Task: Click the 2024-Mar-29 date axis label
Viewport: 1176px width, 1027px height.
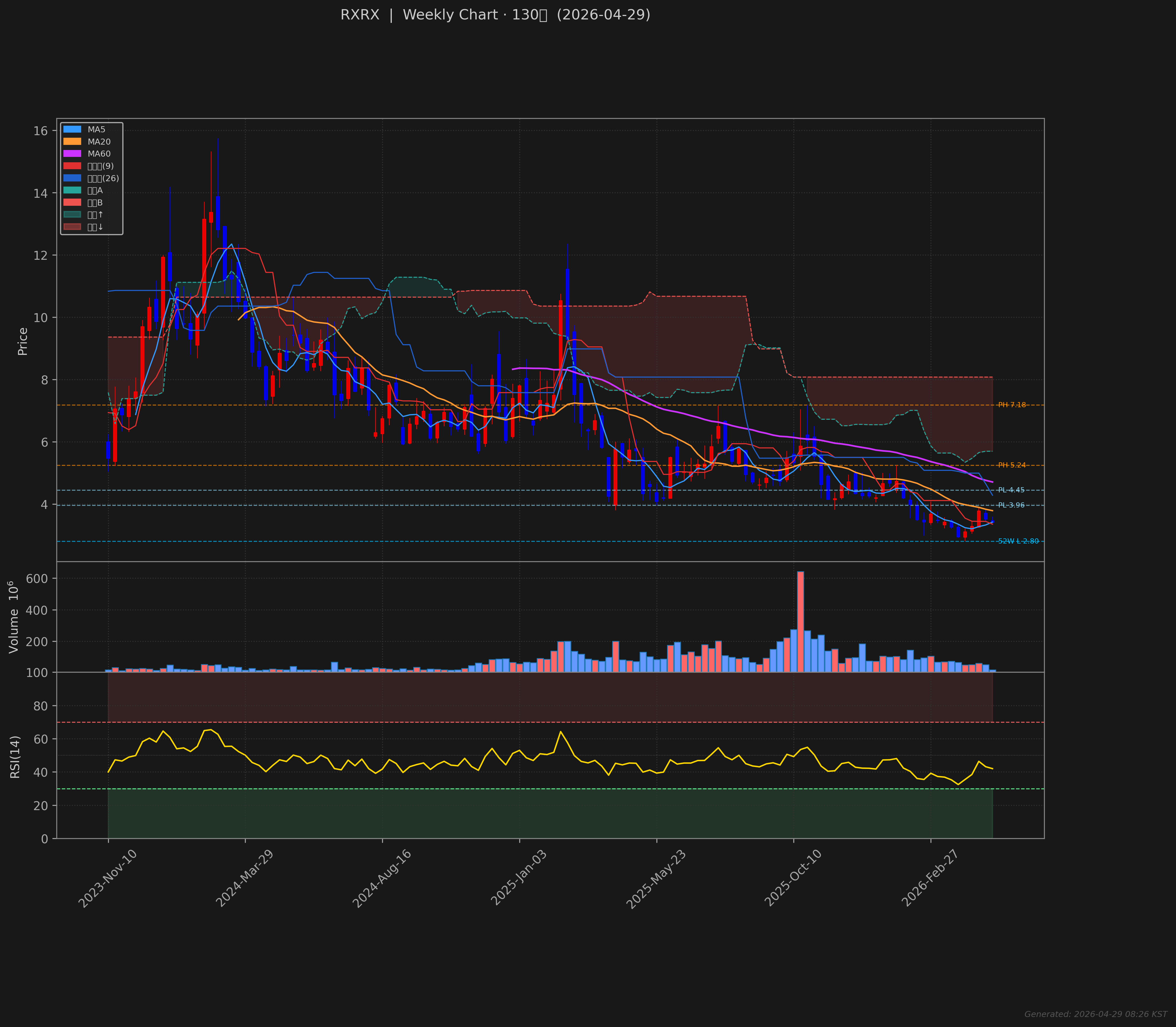Action: (245, 878)
